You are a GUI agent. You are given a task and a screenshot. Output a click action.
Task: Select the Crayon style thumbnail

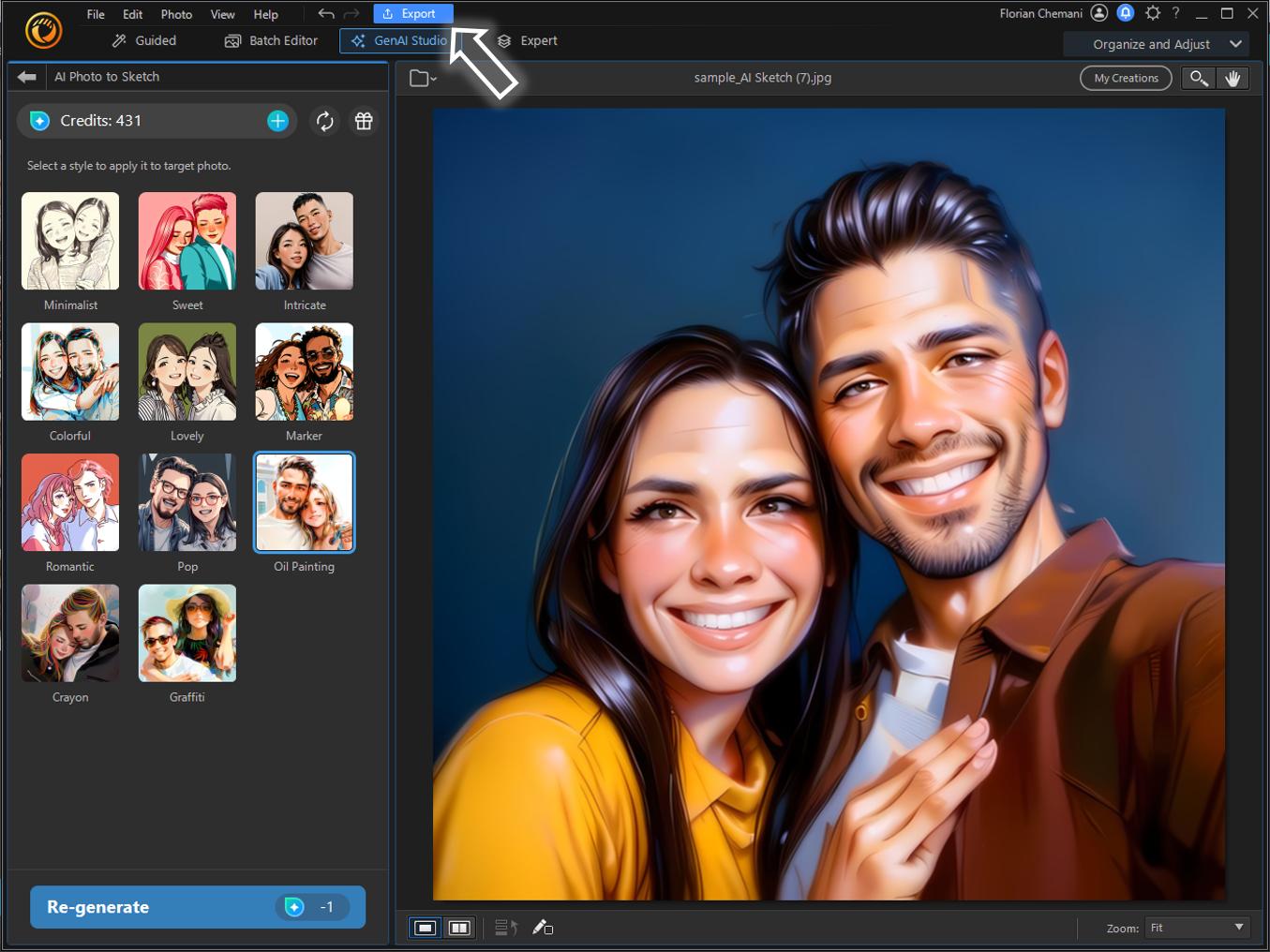pos(70,633)
